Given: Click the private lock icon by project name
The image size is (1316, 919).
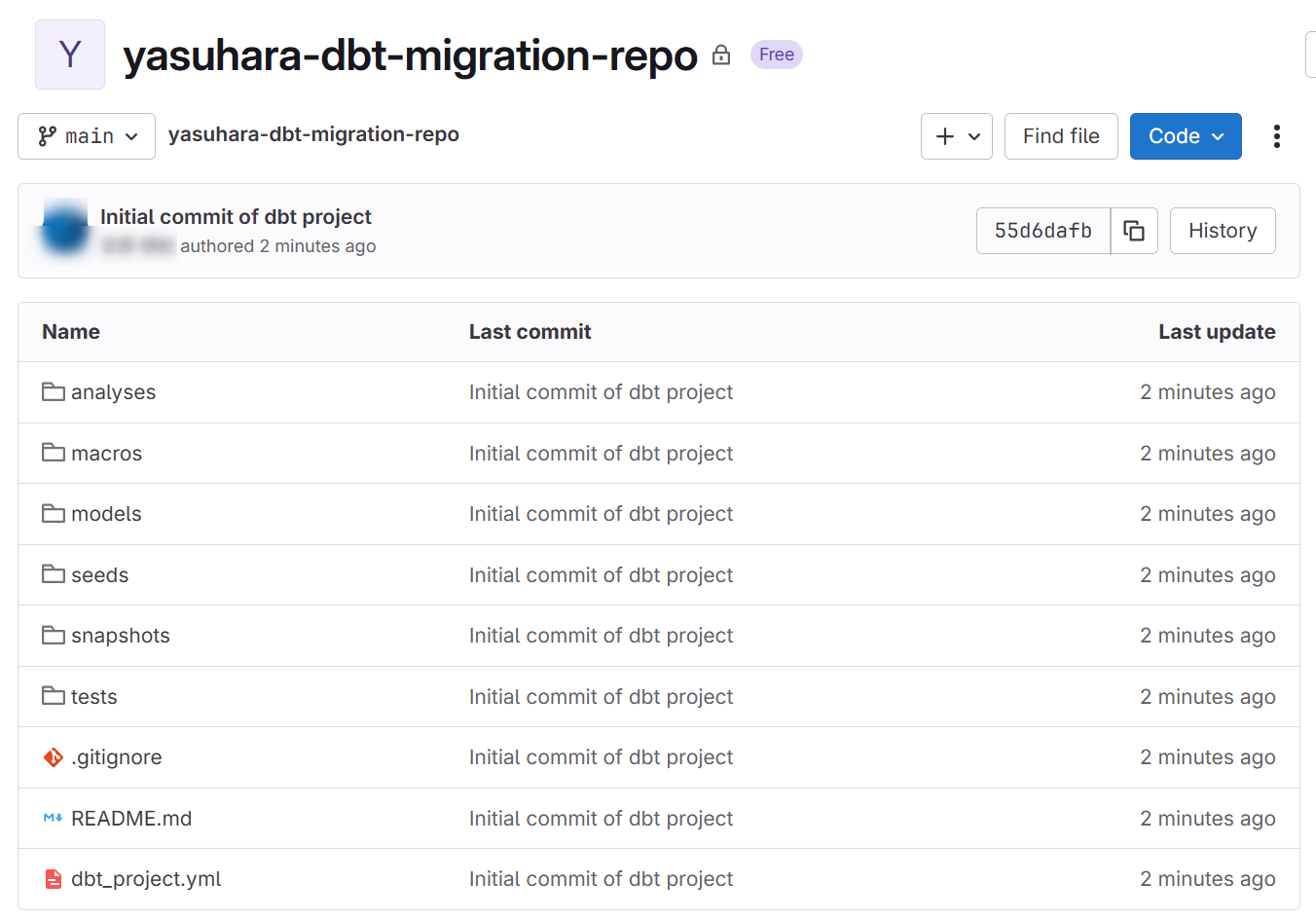Looking at the screenshot, I should [x=721, y=55].
